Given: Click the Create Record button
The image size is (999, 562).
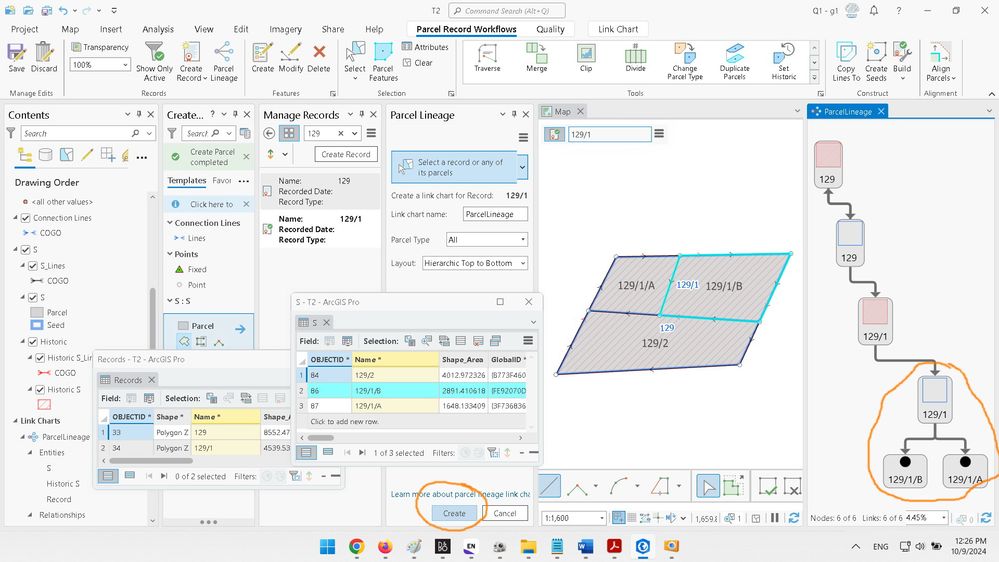Looking at the screenshot, I should [346, 154].
